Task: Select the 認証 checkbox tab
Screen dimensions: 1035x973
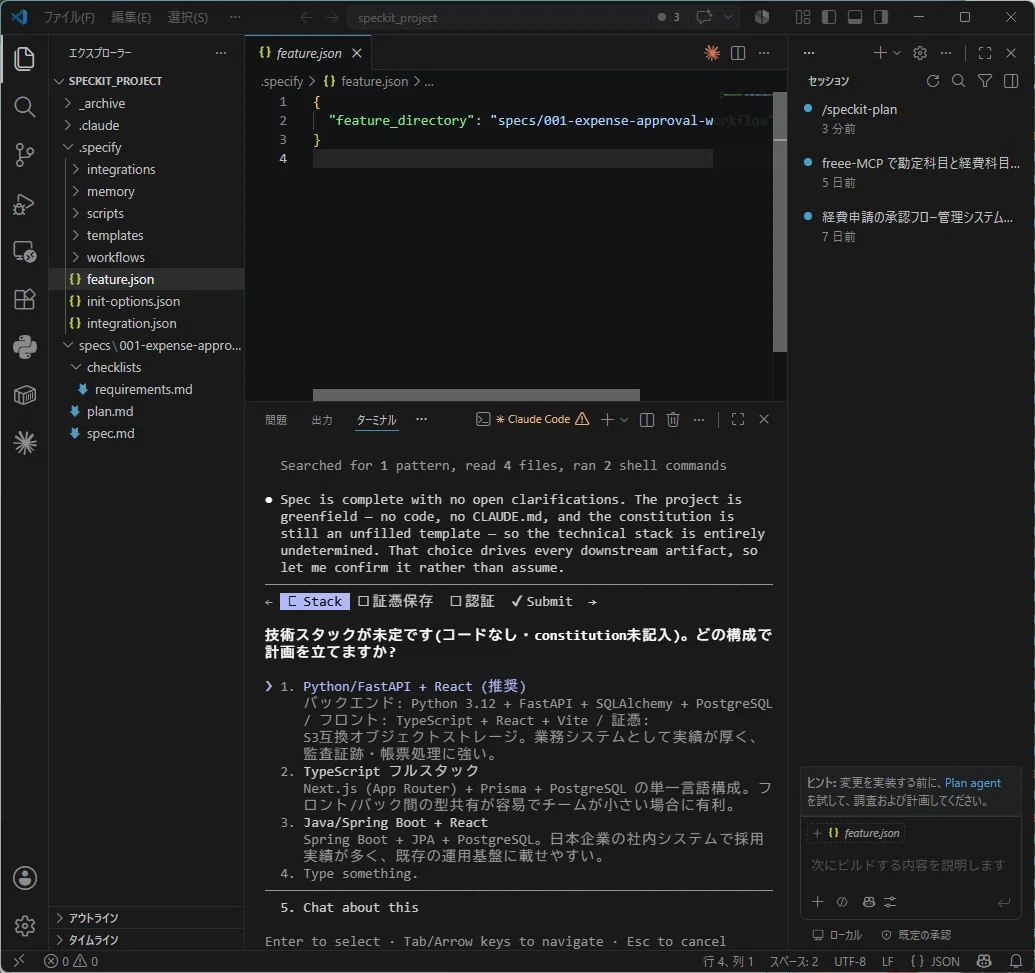Action: point(472,601)
